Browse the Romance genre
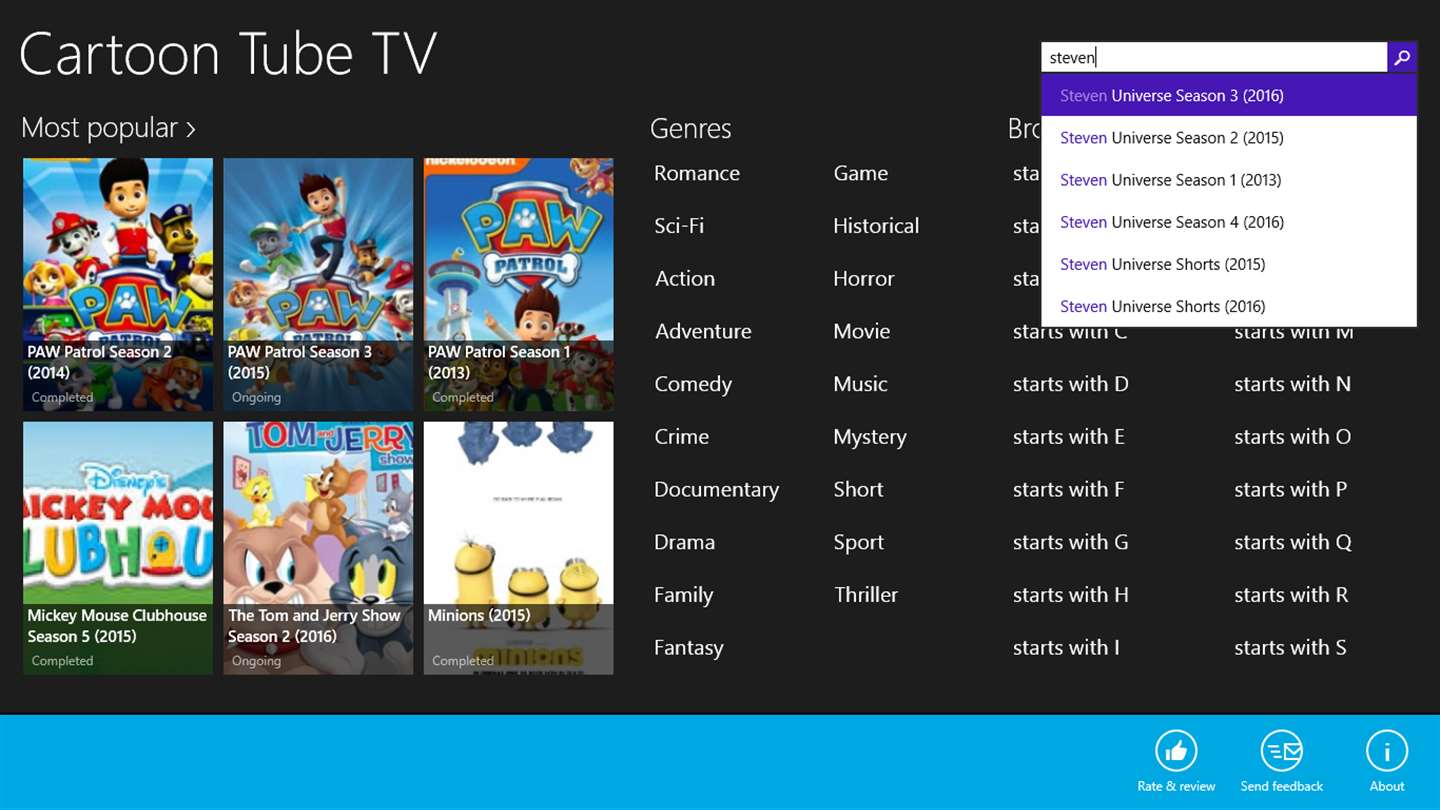The image size is (1440, 810). coord(697,173)
